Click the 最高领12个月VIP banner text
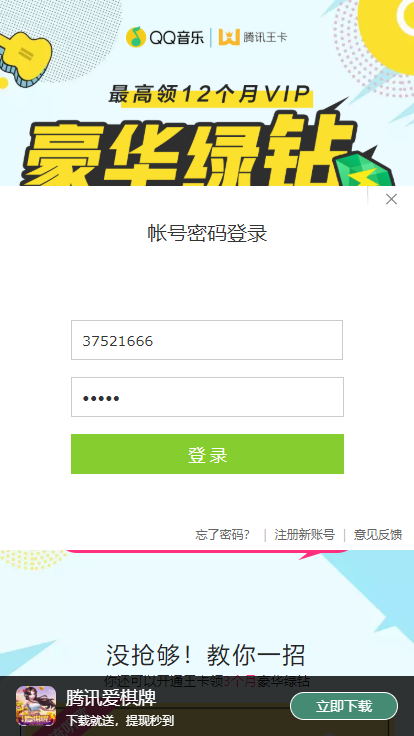The width and height of the screenshot is (414, 736). [210, 94]
